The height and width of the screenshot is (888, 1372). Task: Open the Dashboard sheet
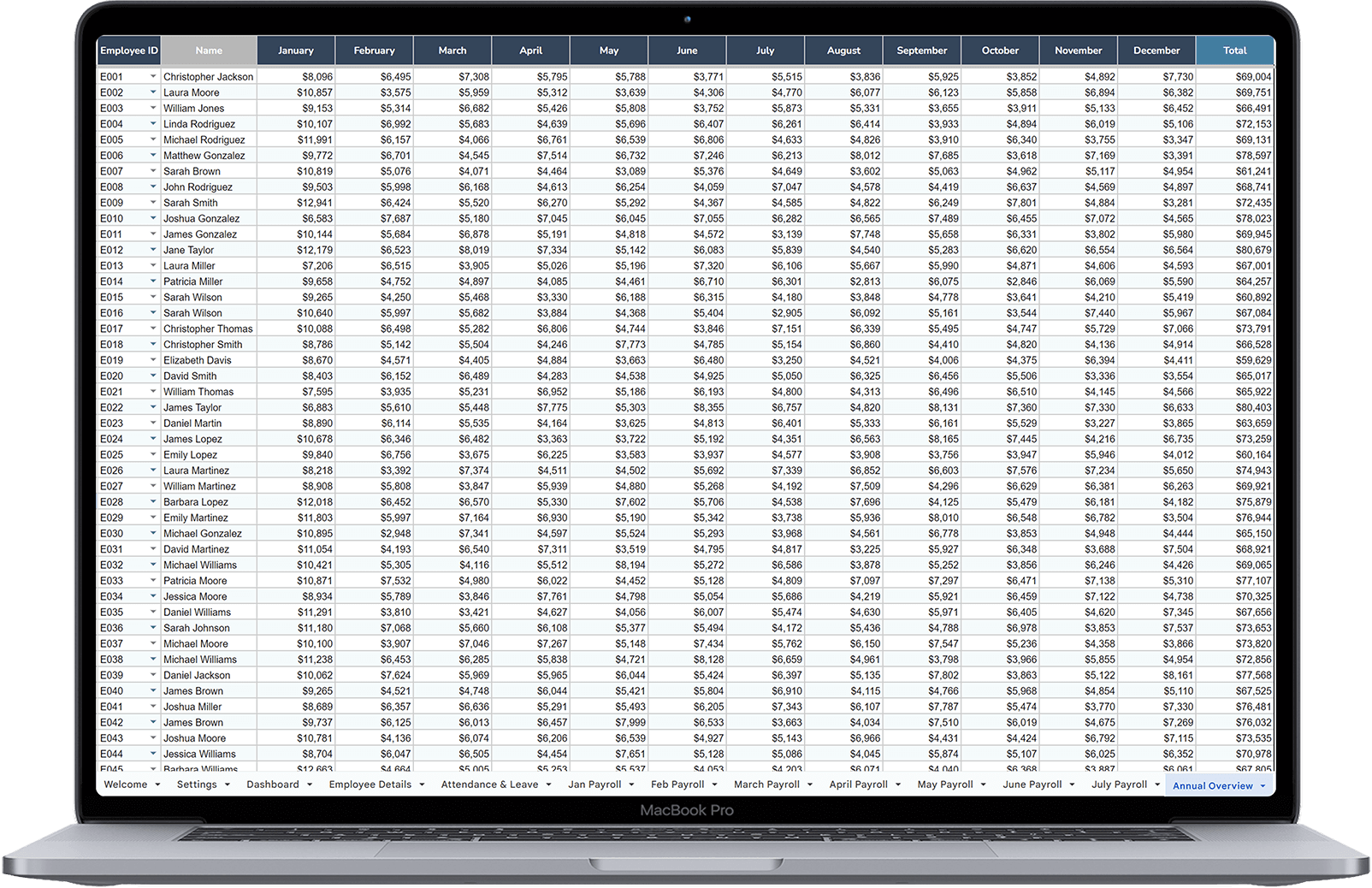[272, 784]
